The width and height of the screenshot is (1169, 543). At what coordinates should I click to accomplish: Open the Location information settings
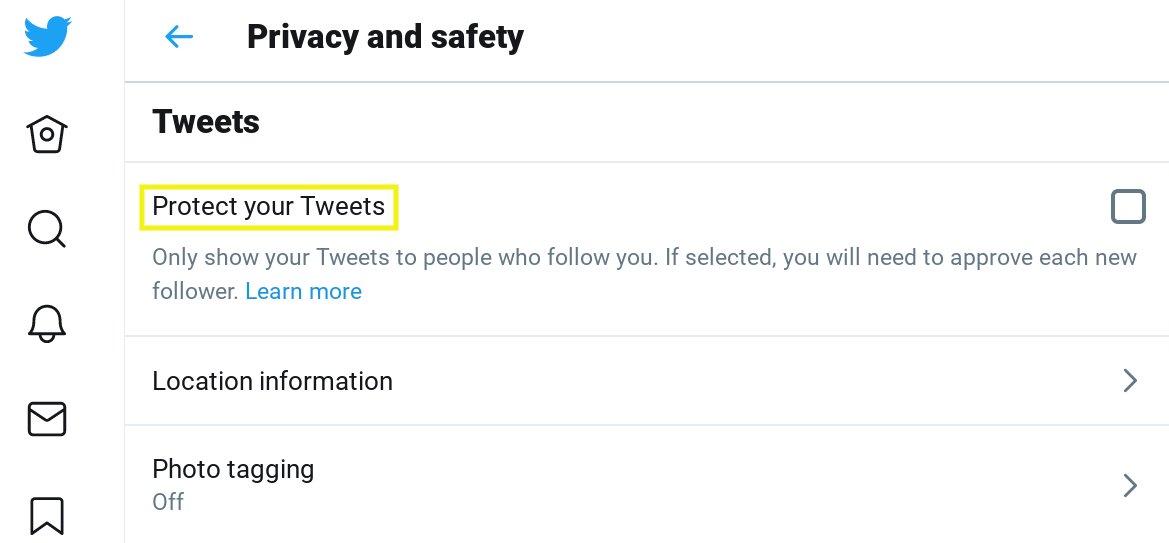(272, 381)
